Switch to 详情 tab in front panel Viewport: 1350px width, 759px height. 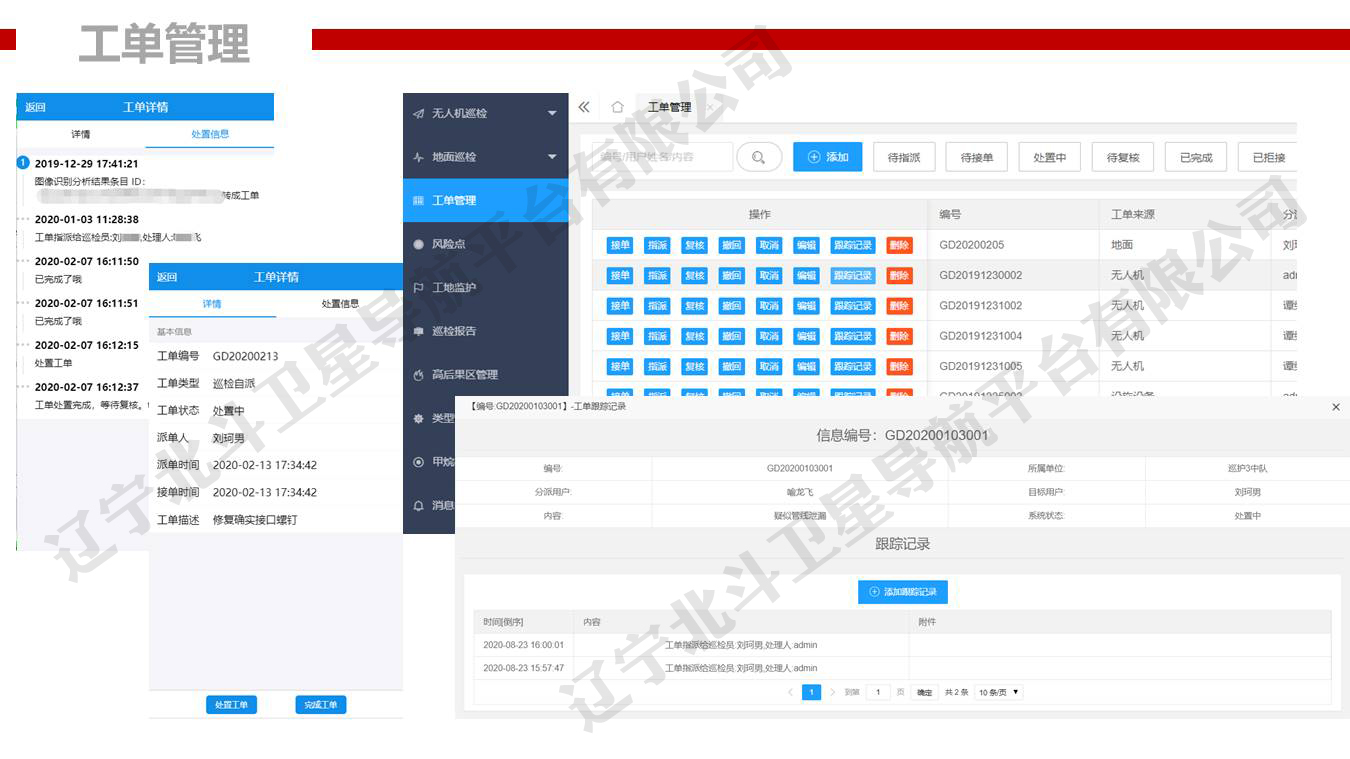click(212, 304)
